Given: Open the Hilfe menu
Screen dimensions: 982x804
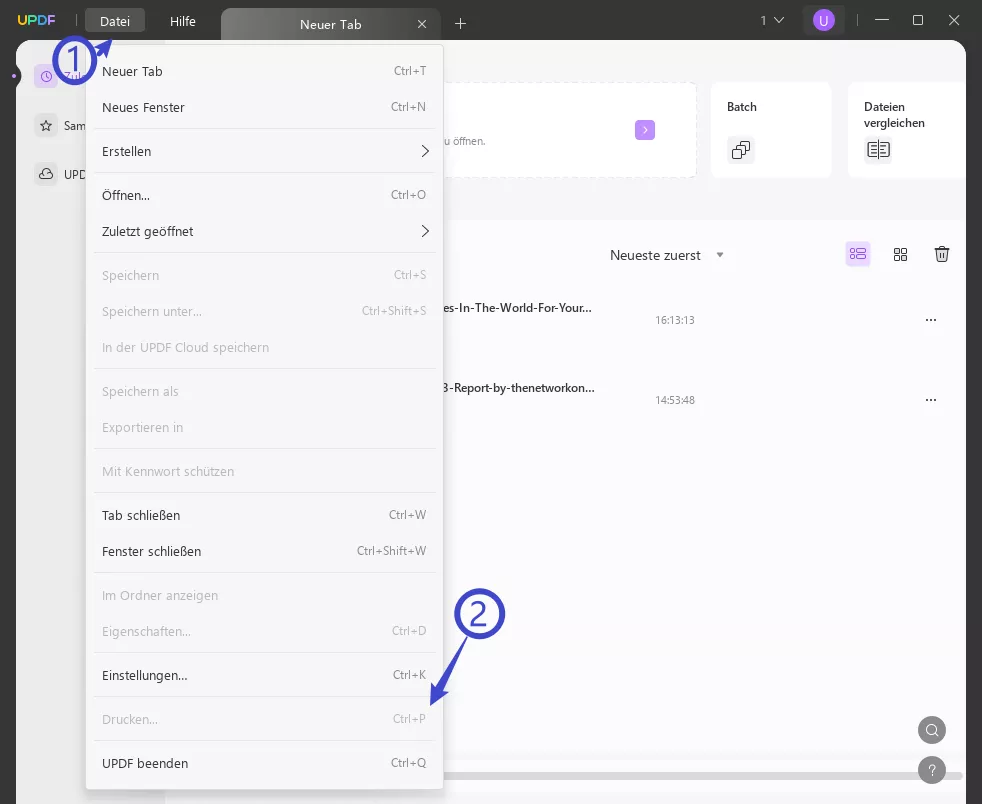Looking at the screenshot, I should [x=182, y=21].
